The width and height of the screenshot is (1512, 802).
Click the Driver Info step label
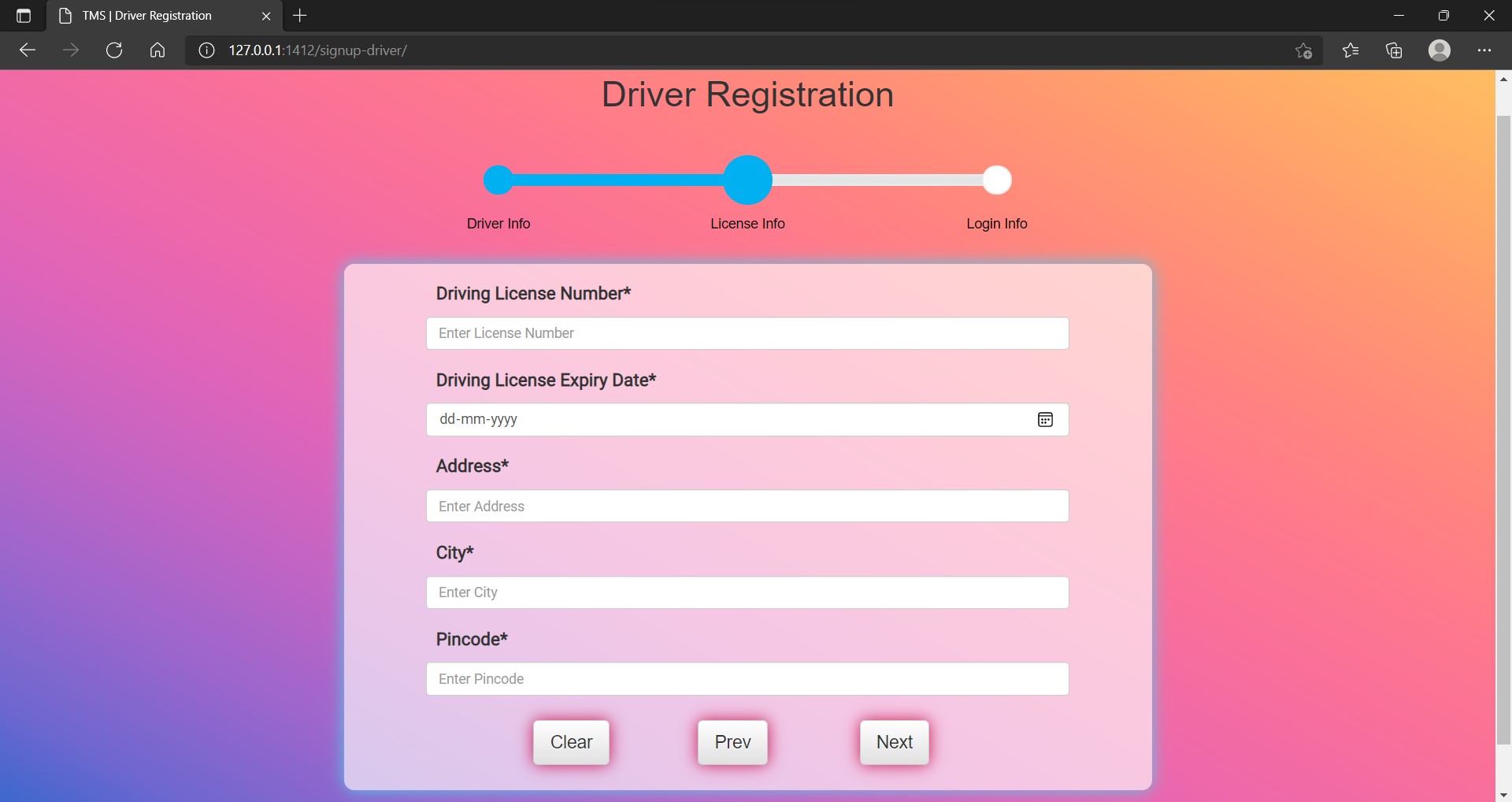pyautogui.click(x=498, y=224)
